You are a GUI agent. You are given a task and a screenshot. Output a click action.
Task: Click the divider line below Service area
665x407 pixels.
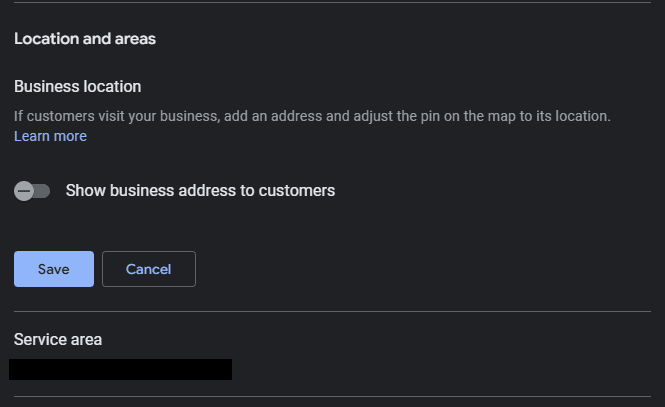332,396
